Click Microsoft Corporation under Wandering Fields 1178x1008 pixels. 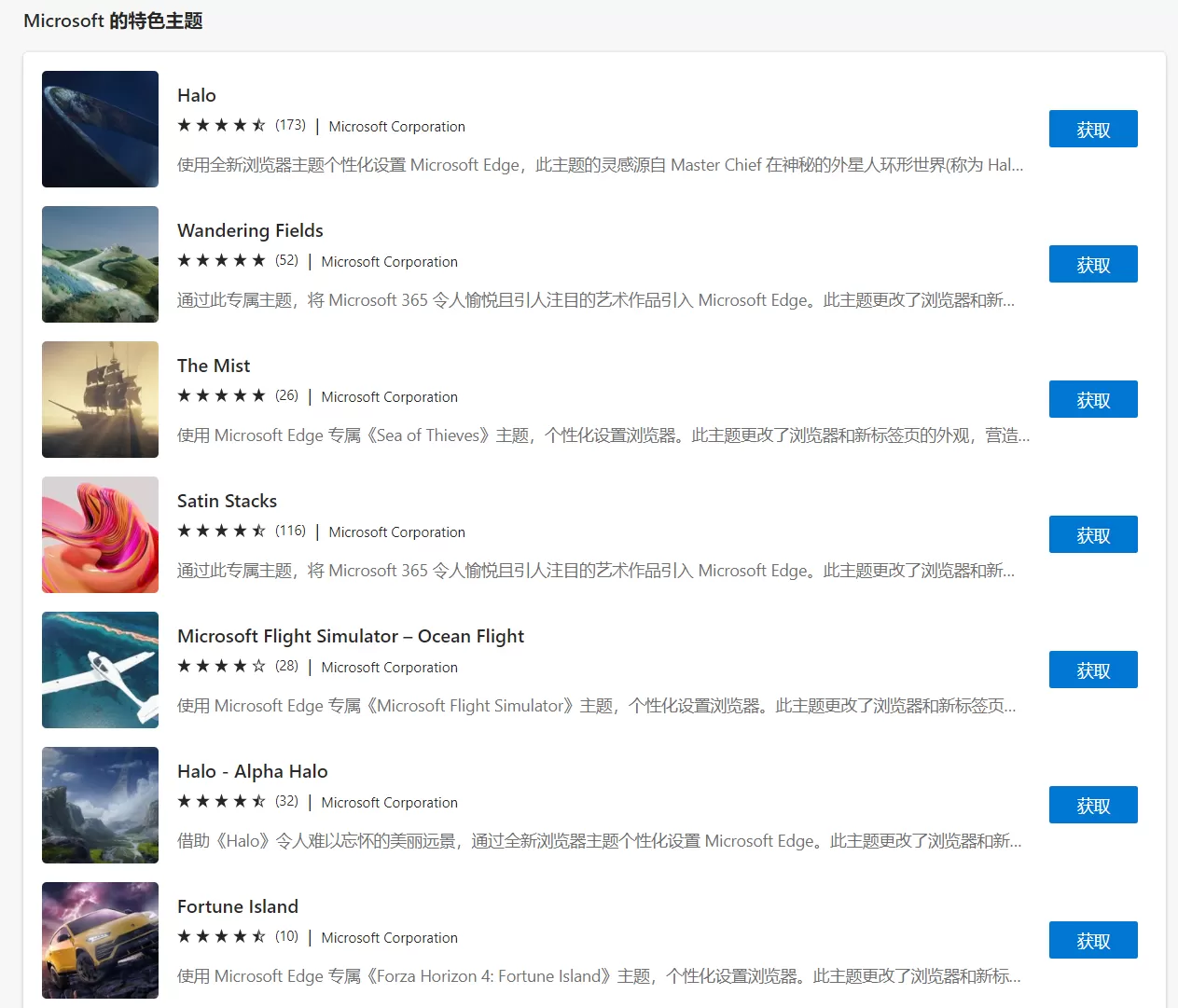tap(389, 262)
